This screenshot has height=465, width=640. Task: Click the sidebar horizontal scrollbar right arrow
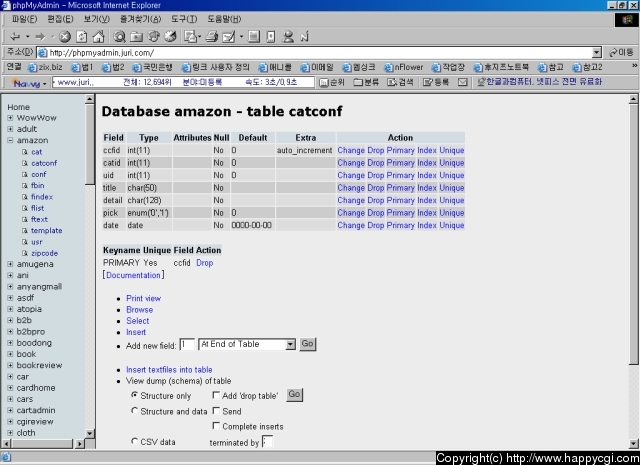[80, 444]
